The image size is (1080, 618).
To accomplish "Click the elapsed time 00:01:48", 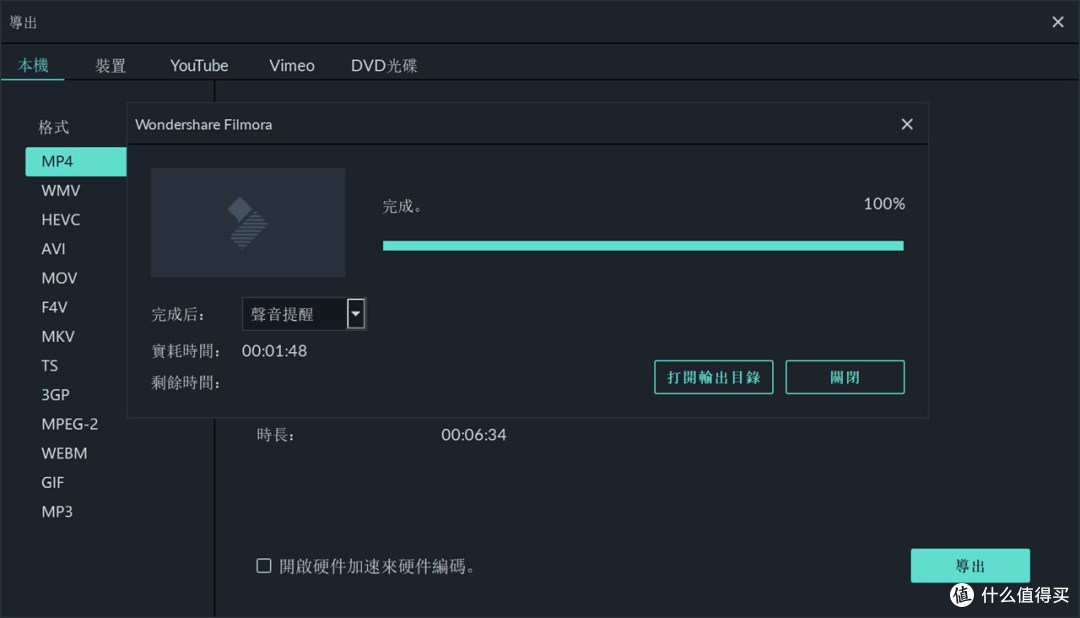I will point(274,351).
